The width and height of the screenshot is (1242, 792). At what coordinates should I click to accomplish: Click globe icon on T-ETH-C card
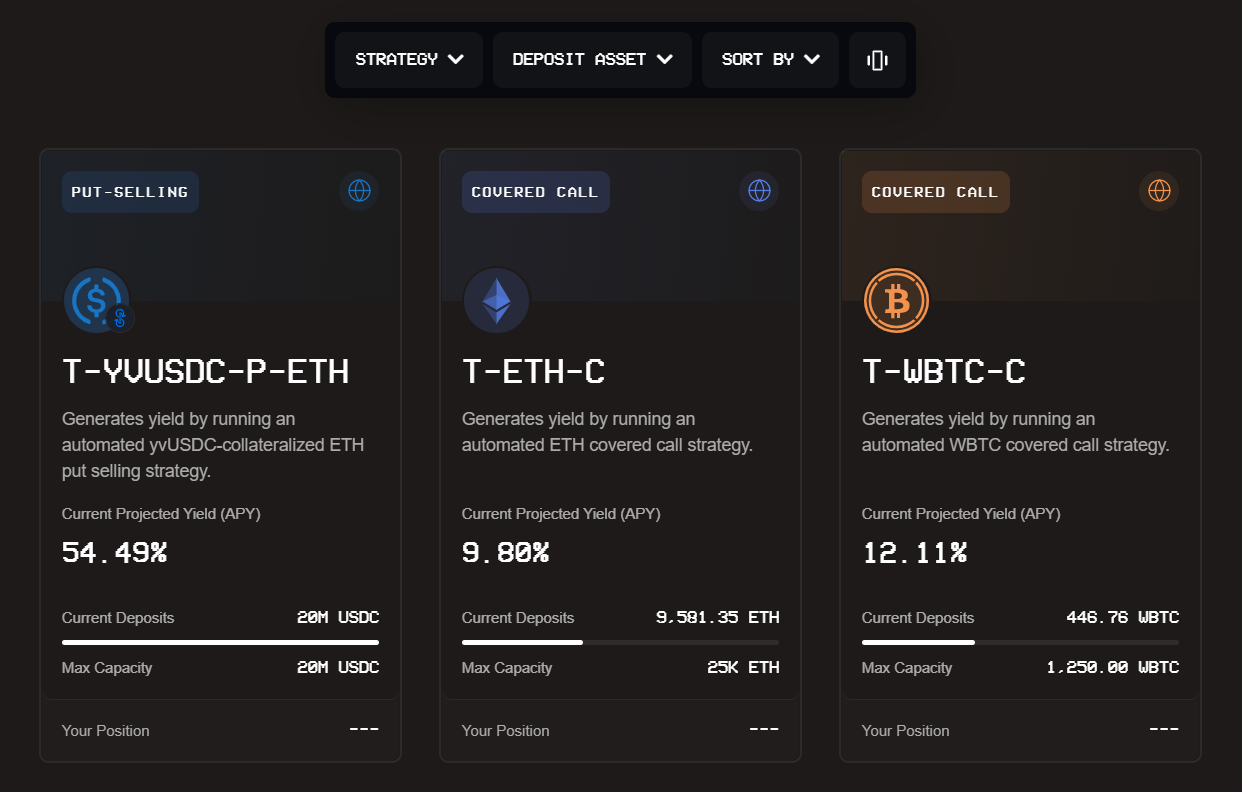759,190
